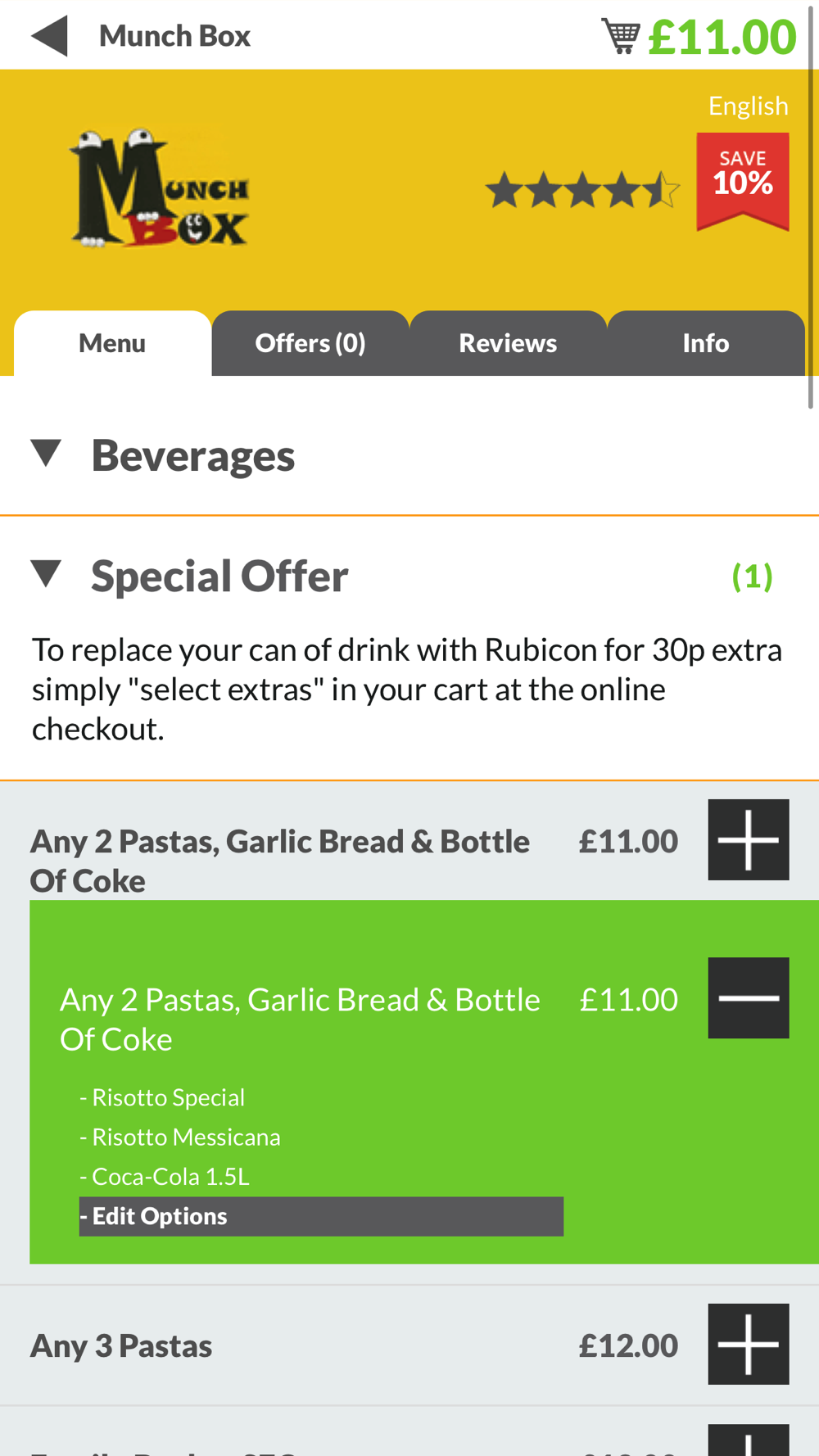Tap the £11.00 cart total
819x1456 pixels.
tap(722, 37)
